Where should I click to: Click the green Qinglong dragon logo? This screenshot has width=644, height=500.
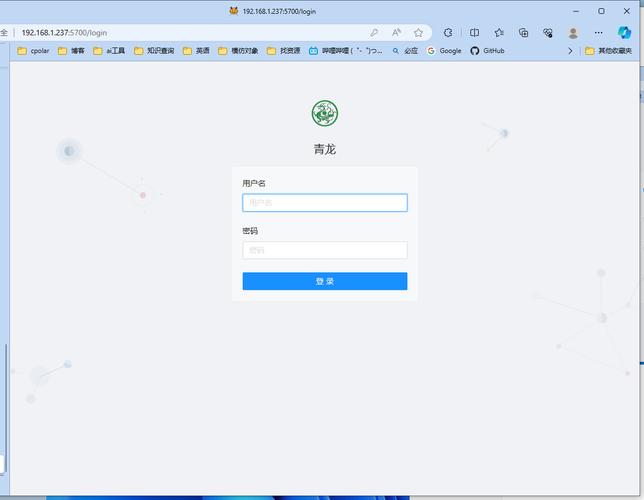coord(325,113)
